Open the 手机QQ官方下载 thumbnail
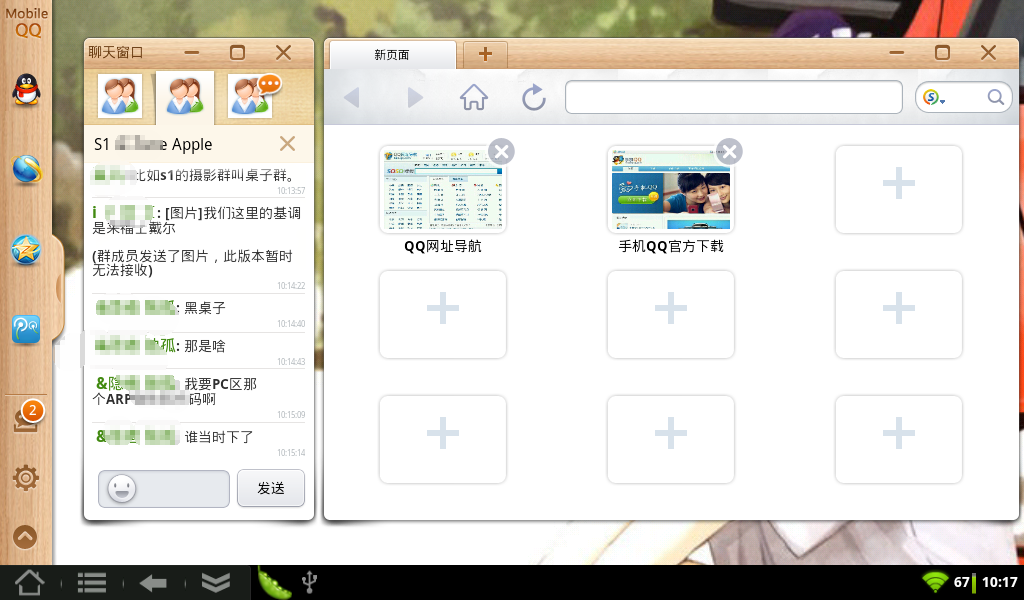The height and width of the screenshot is (600, 1024). [671, 189]
